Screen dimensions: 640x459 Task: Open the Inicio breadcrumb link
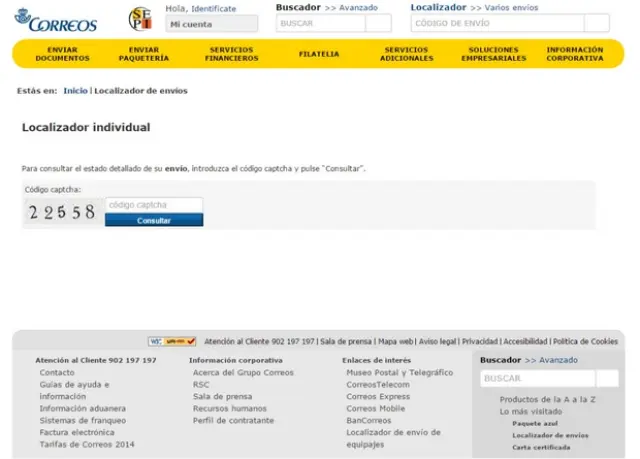coord(75,91)
